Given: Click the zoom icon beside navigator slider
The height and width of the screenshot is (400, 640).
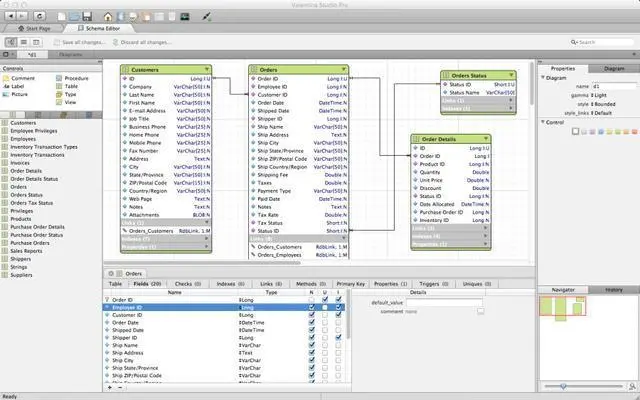Looking at the screenshot, I should tap(632, 386).
